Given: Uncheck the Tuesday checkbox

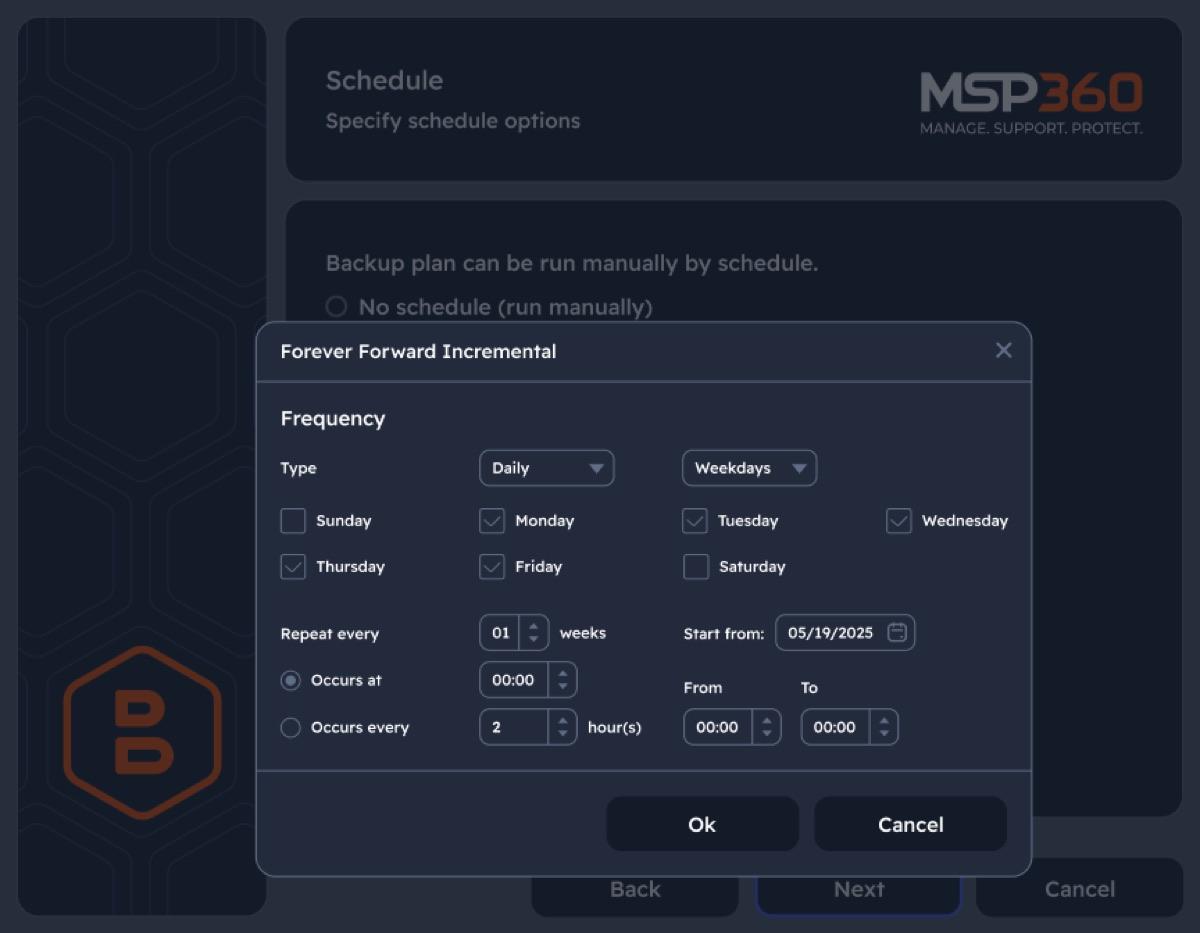Looking at the screenshot, I should pyautogui.click(x=695, y=521).
